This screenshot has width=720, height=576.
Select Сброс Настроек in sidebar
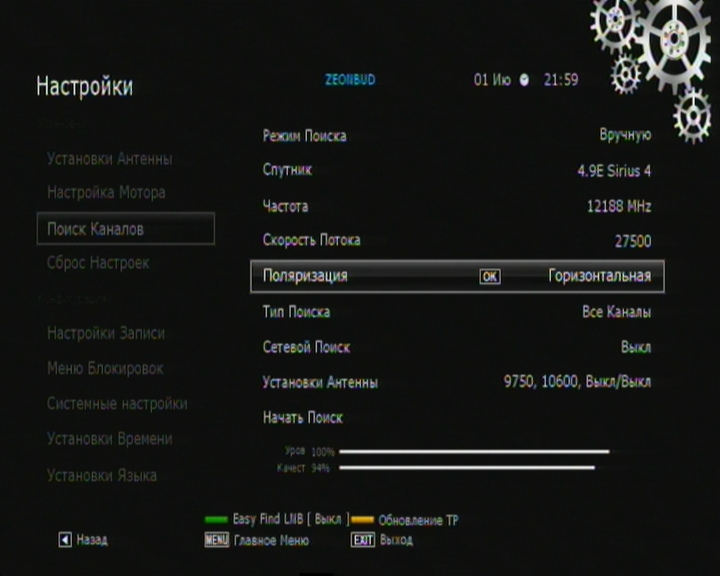98,263
